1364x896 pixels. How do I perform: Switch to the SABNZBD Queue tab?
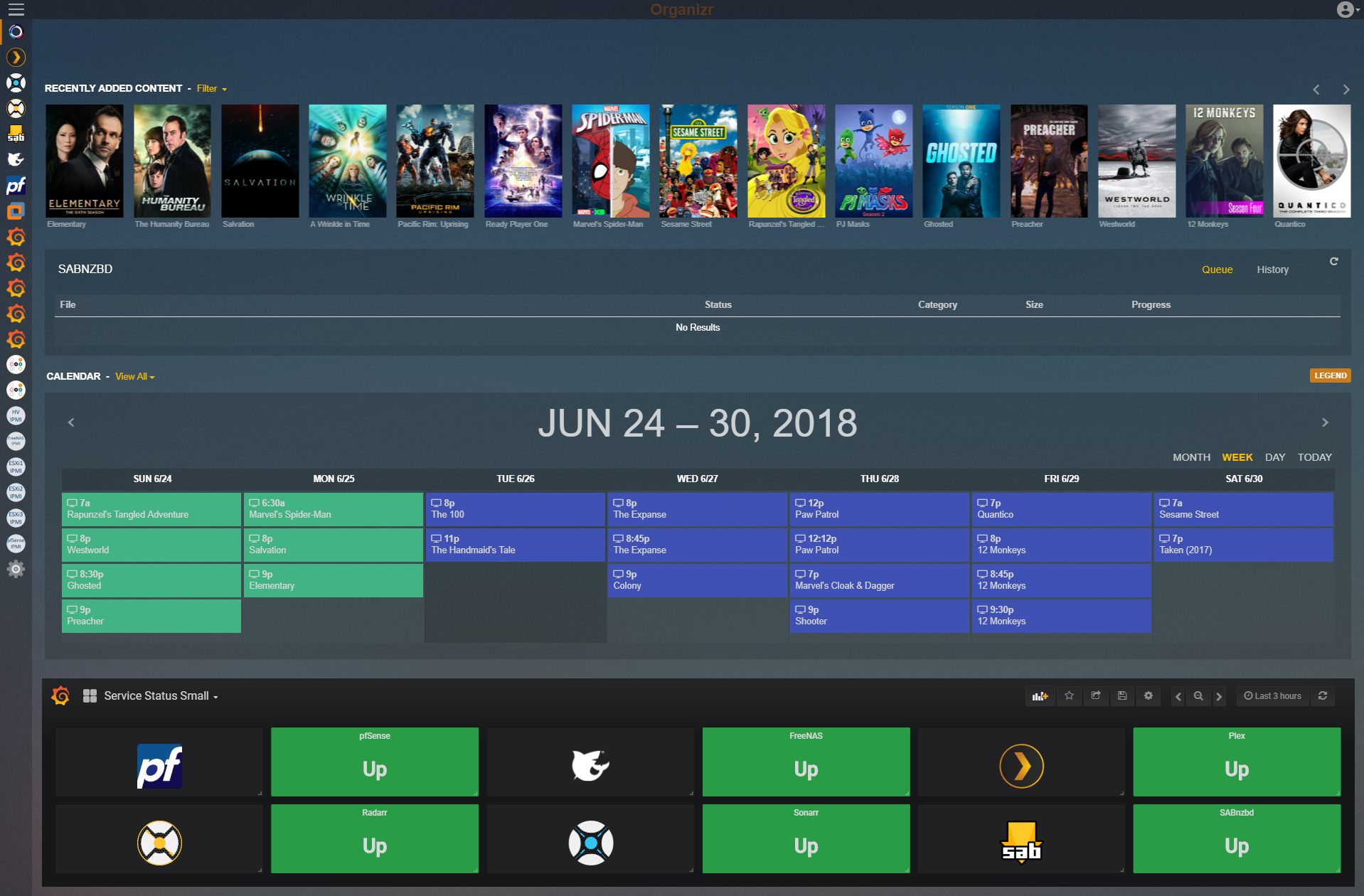(1217, 270)
